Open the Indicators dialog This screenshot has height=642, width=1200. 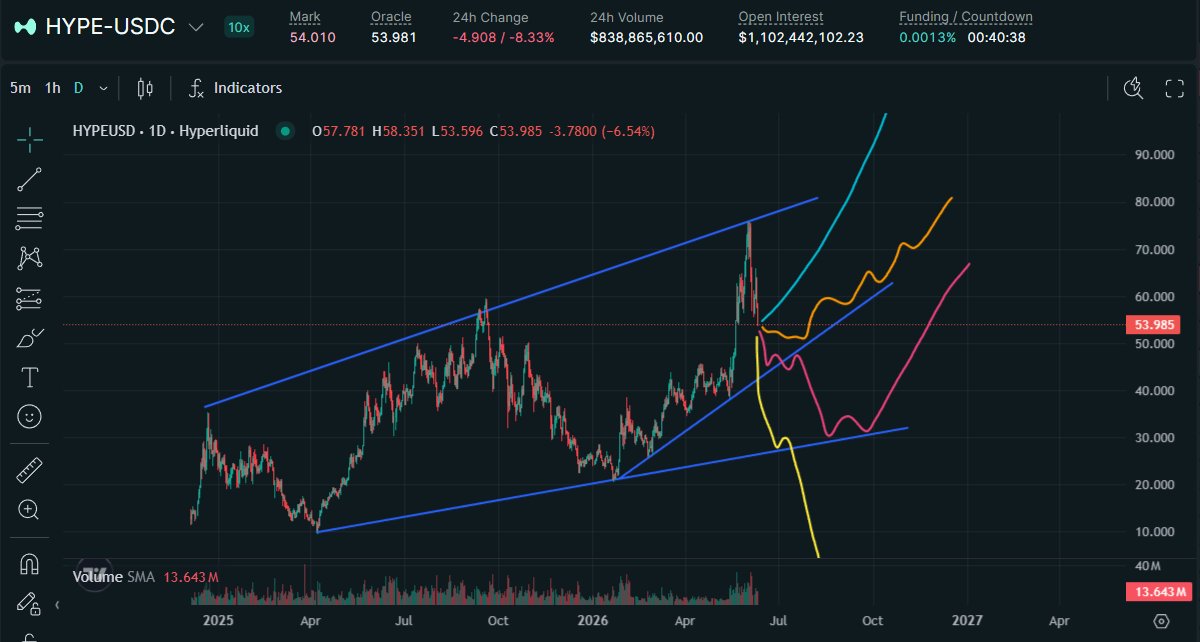[235, 88]
